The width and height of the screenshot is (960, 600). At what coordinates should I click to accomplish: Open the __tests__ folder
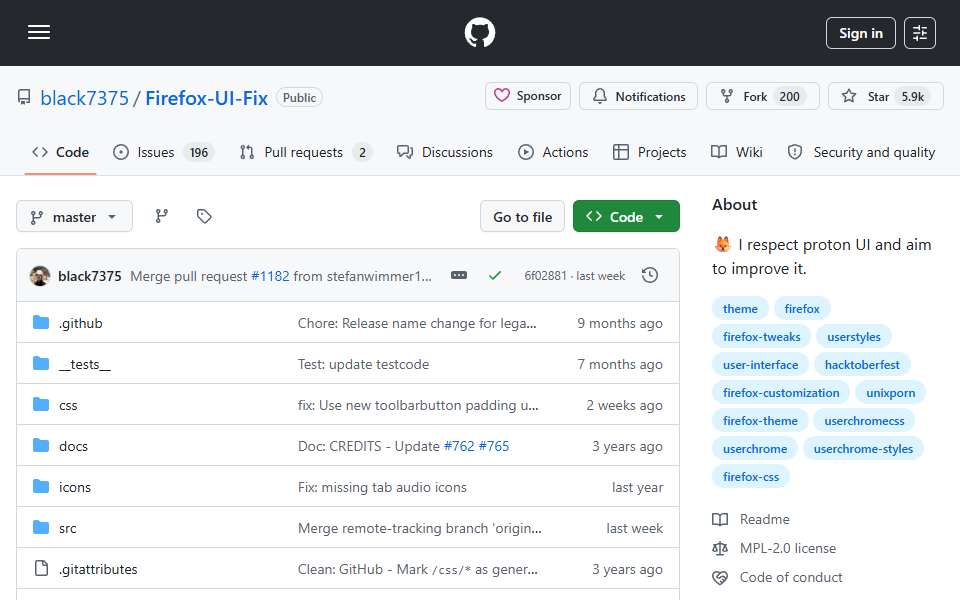pos(84,364)
